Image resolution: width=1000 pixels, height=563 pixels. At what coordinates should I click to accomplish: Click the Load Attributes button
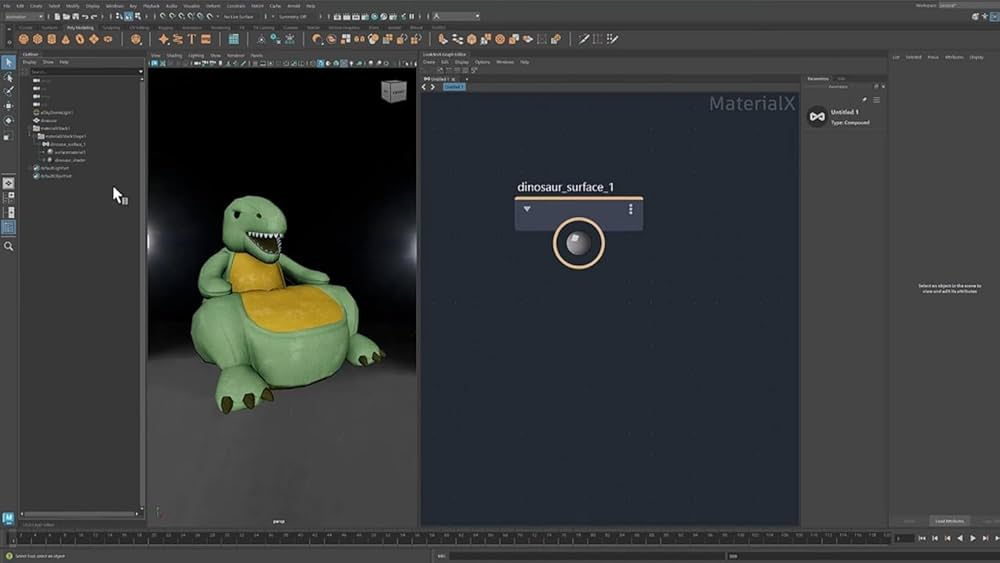pyautogui.click(x=949, y=521)
